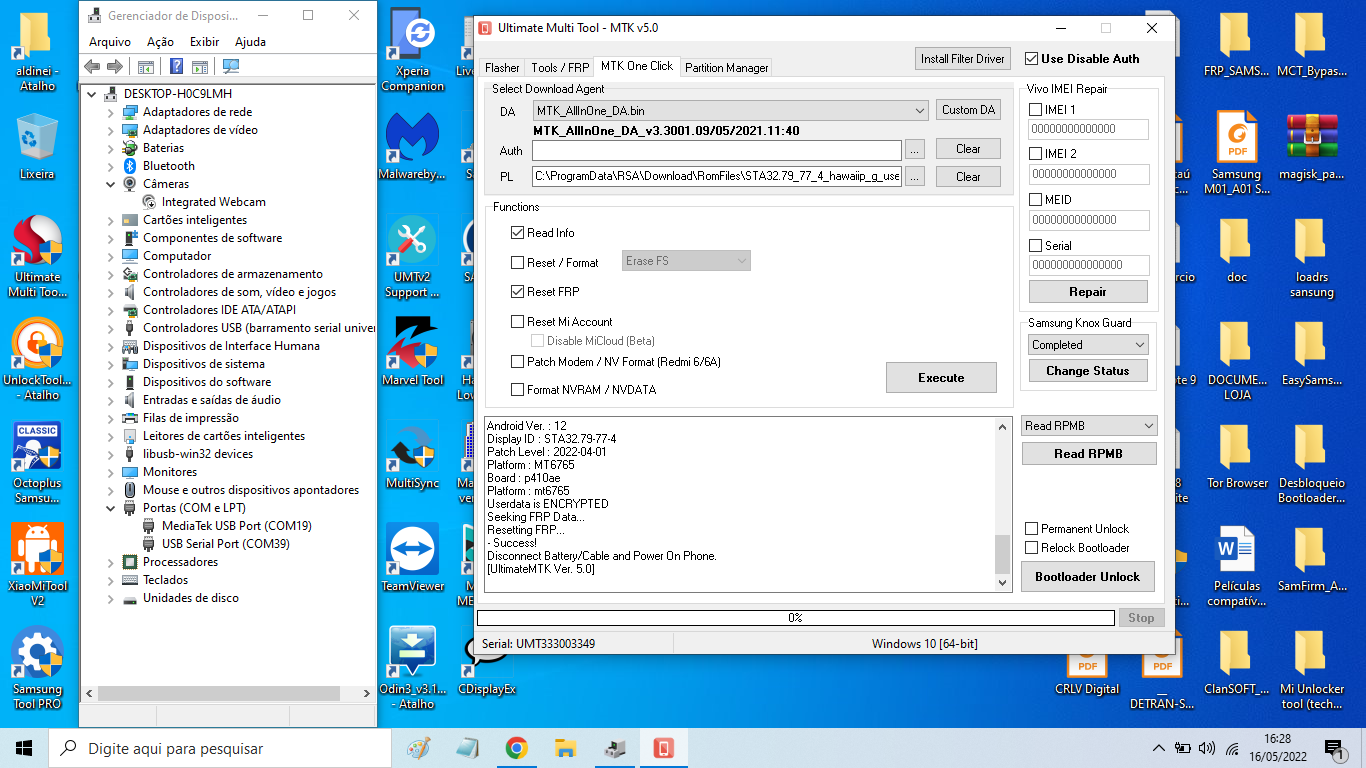
Task: Click the Install Filter Driver button
Action: [x=963, y=59]
